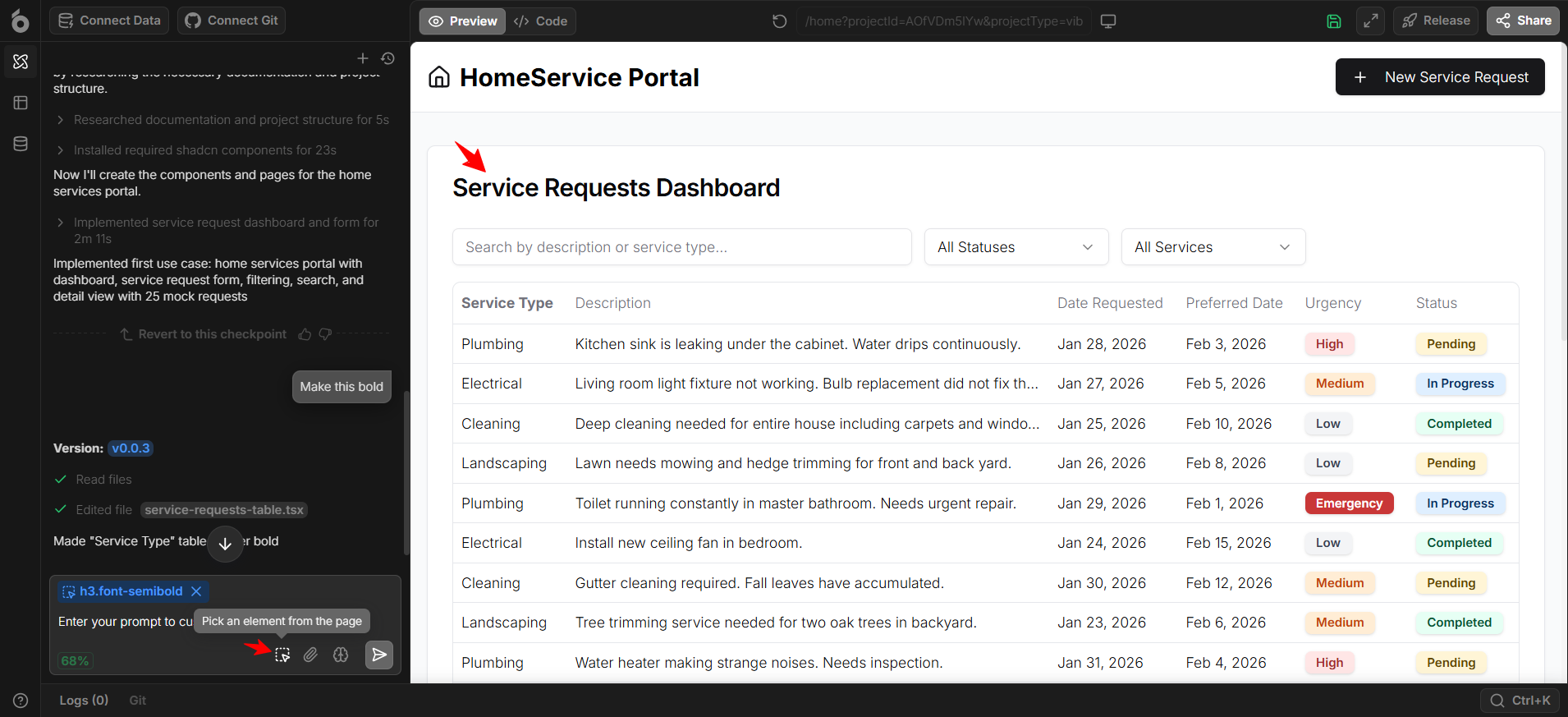Open the Tree trimming Landscaping request row
Viewport: 1568px width, 717px height.
pos(985,623)
